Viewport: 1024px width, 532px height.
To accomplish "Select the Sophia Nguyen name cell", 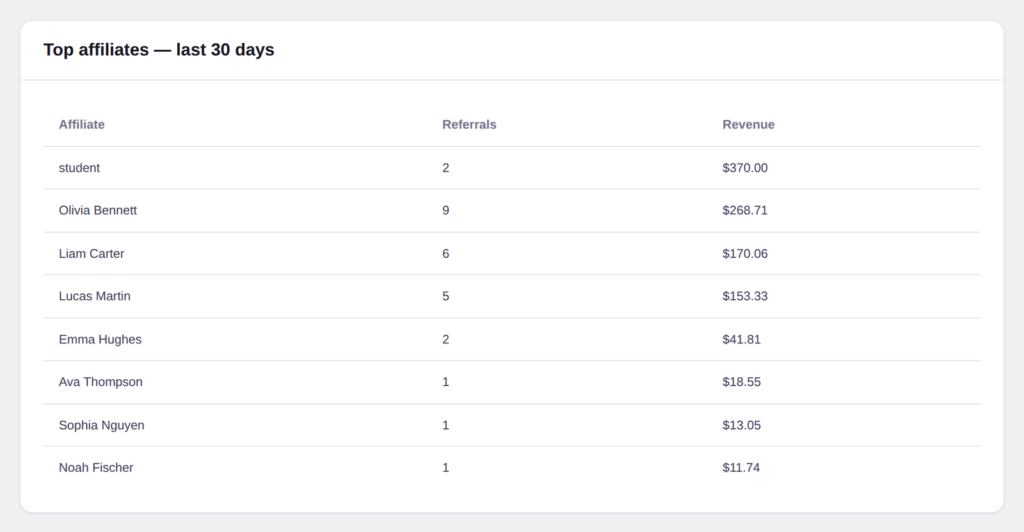I will point(102,425).
